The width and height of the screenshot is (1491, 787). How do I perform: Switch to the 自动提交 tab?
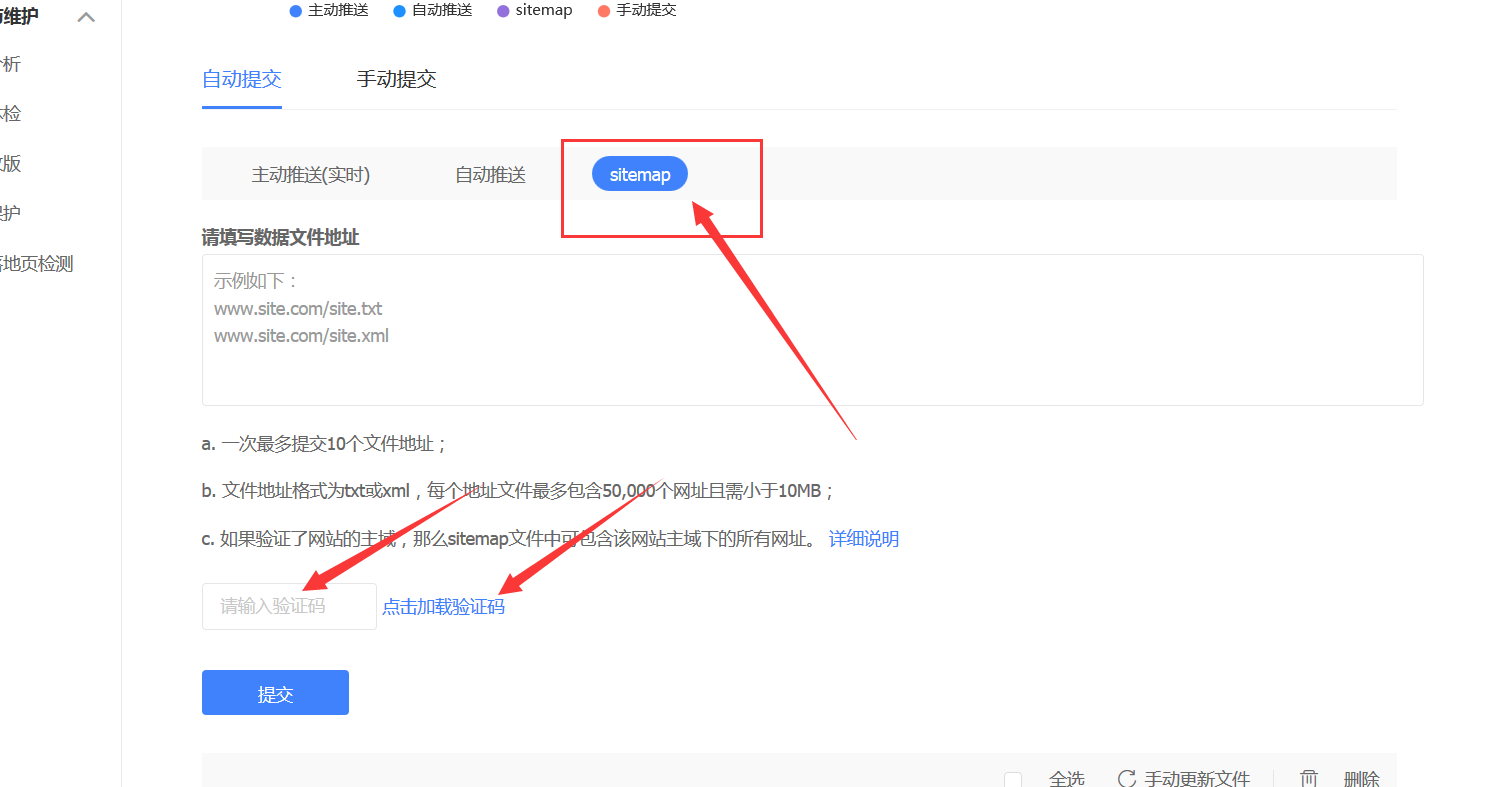pos(241,79)
